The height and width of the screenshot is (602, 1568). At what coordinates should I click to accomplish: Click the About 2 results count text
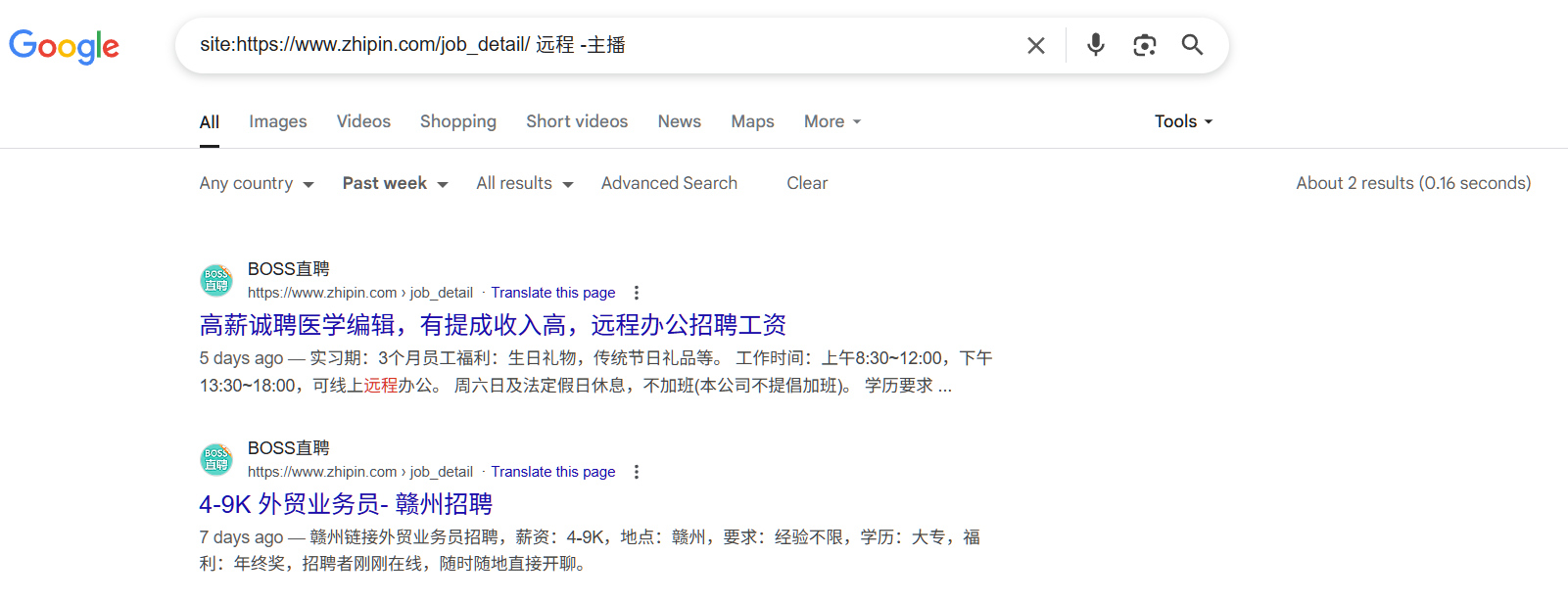coord(1413,183)
